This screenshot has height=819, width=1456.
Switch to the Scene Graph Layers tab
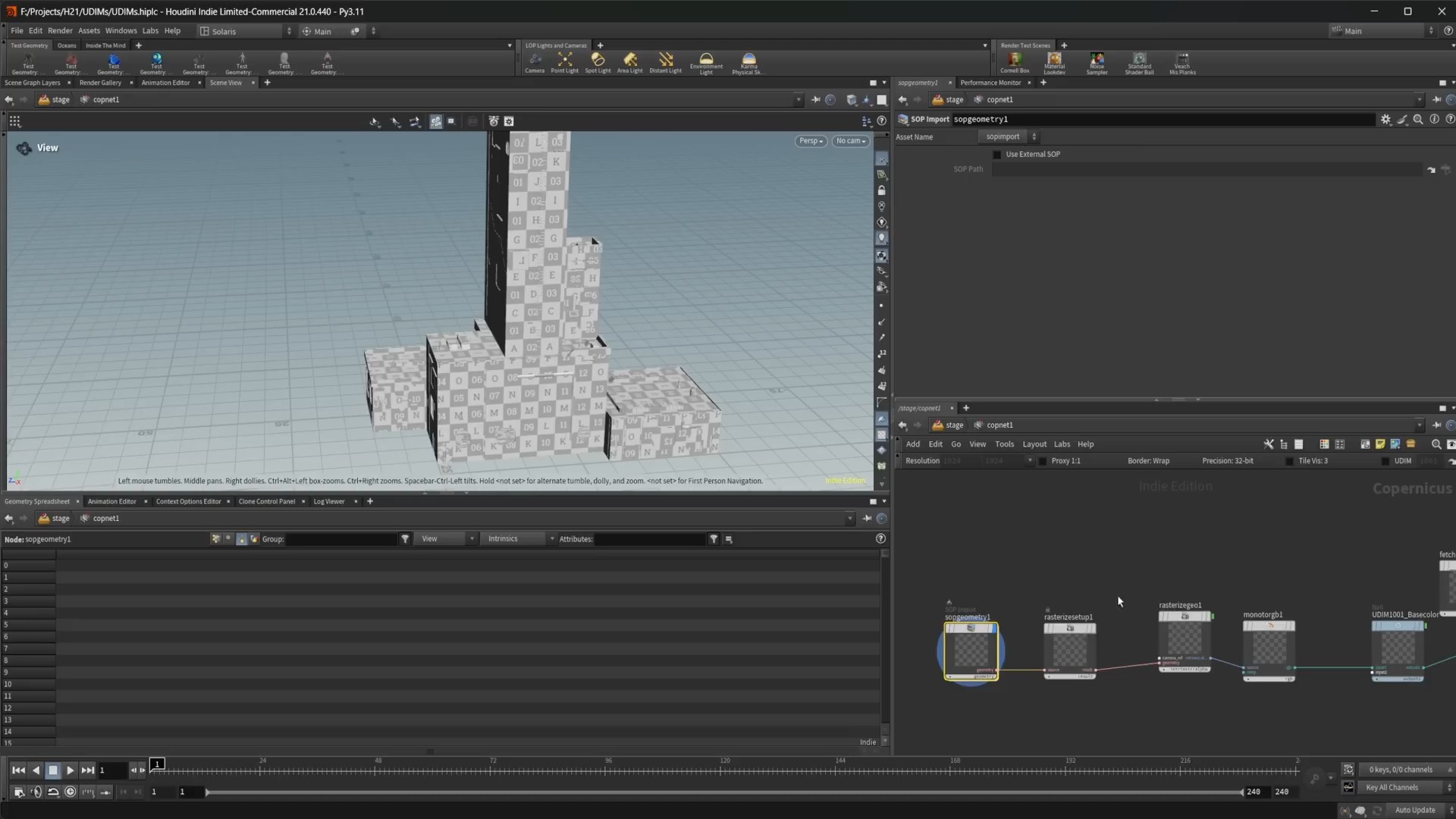point(33,83)
